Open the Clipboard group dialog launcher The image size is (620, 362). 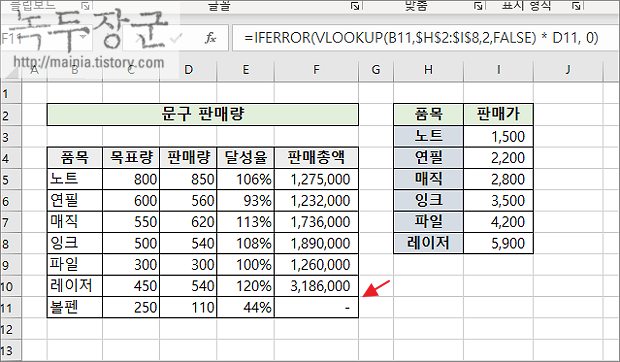coord(86,6)
